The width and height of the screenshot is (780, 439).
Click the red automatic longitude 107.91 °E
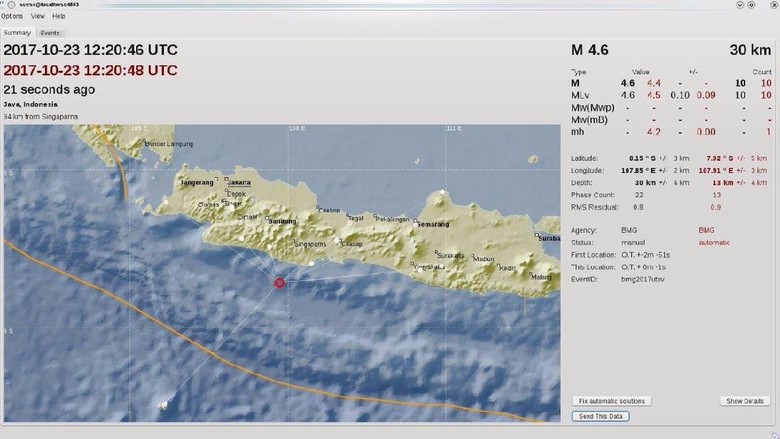pos(716,170)
